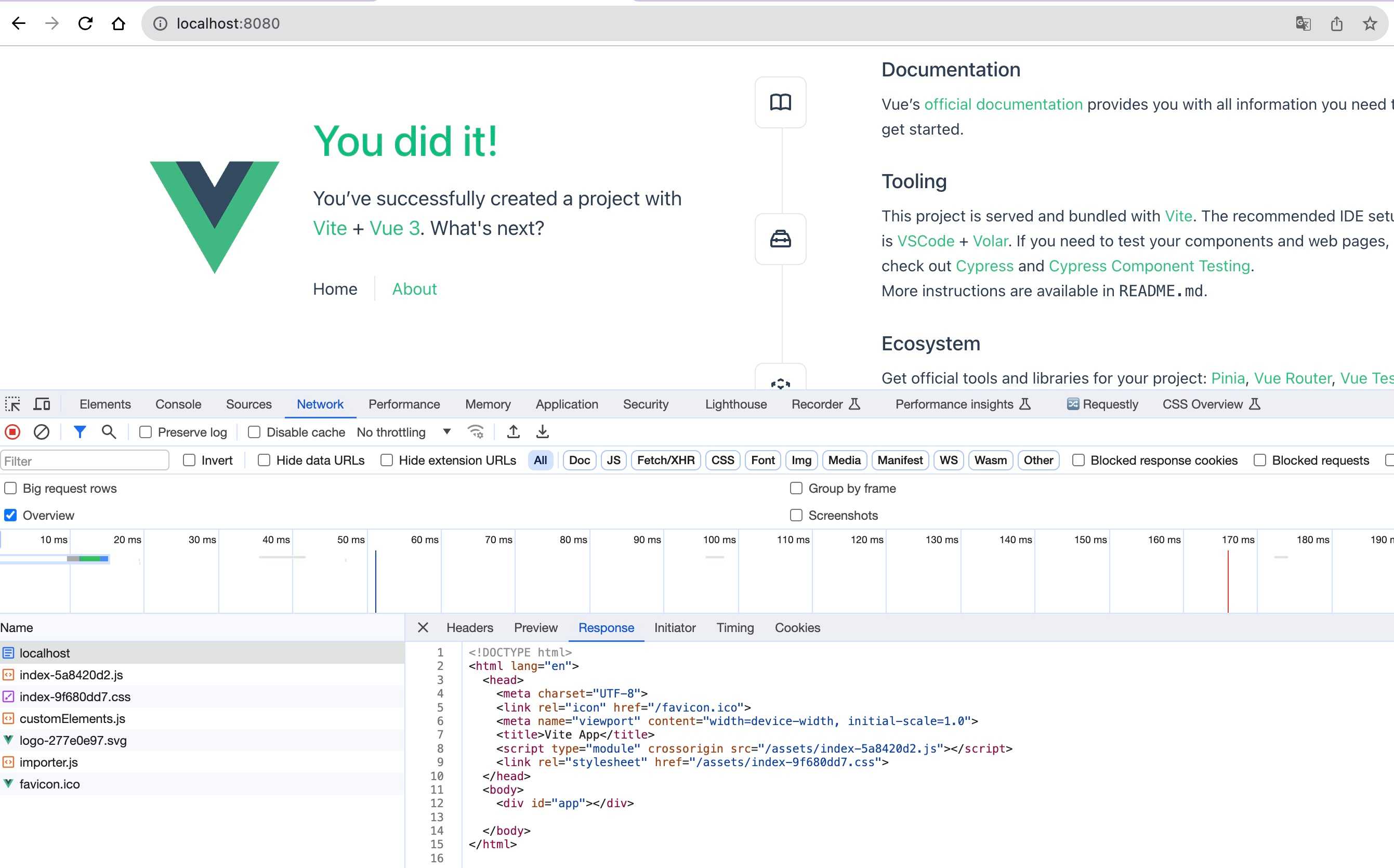Click the network Filter text field
1394x868 pixels.
(85, 461)
